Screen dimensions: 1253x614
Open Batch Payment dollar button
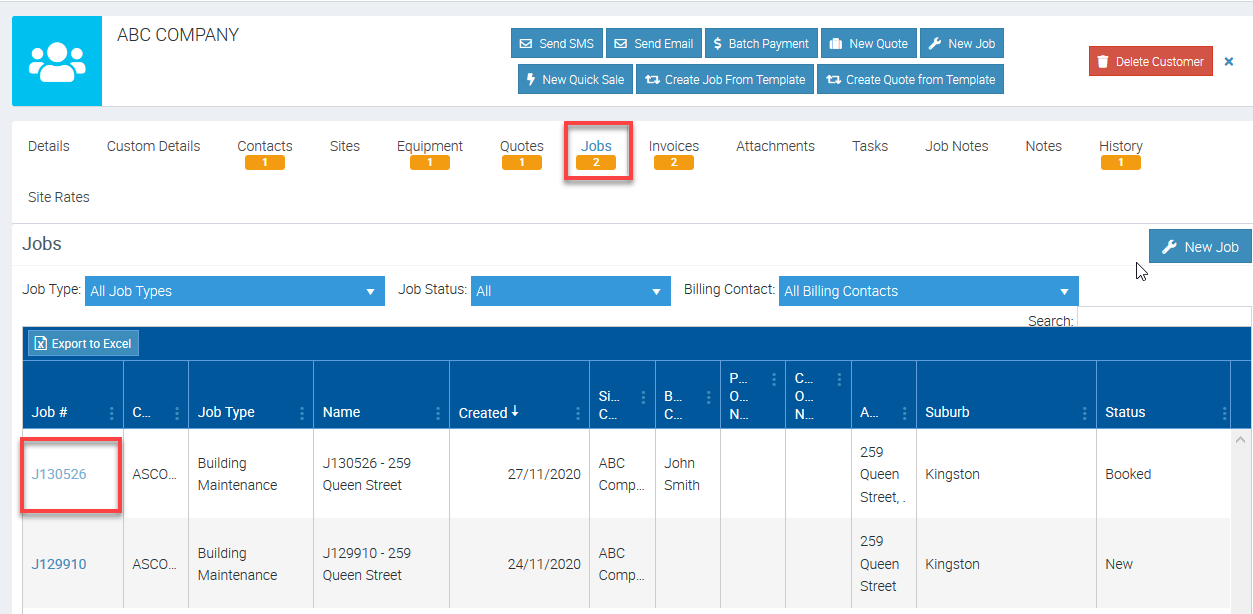tap(760, 44)
